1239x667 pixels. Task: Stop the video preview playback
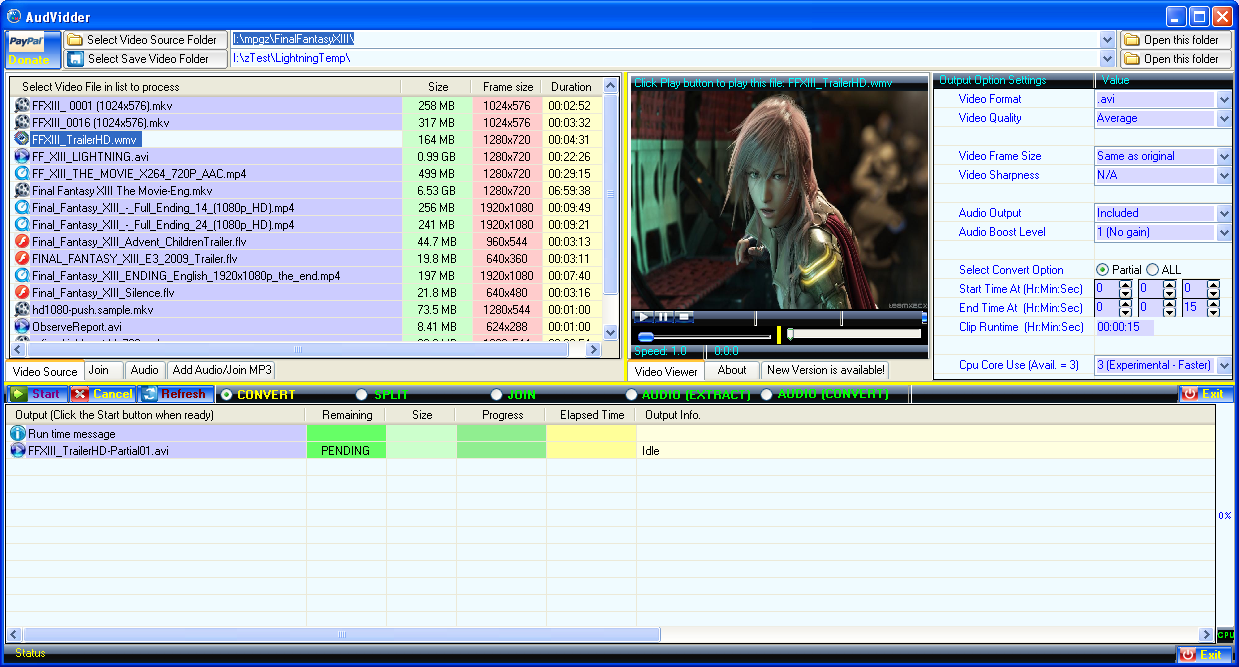coord(683,317)
